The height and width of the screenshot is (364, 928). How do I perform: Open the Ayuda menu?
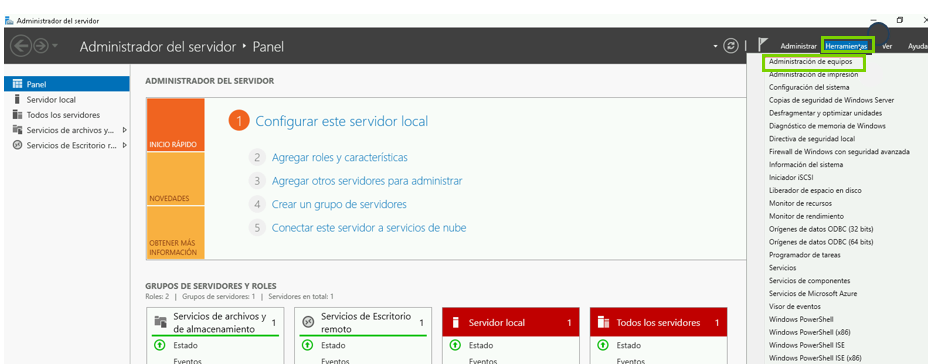(x=917, y=46)
